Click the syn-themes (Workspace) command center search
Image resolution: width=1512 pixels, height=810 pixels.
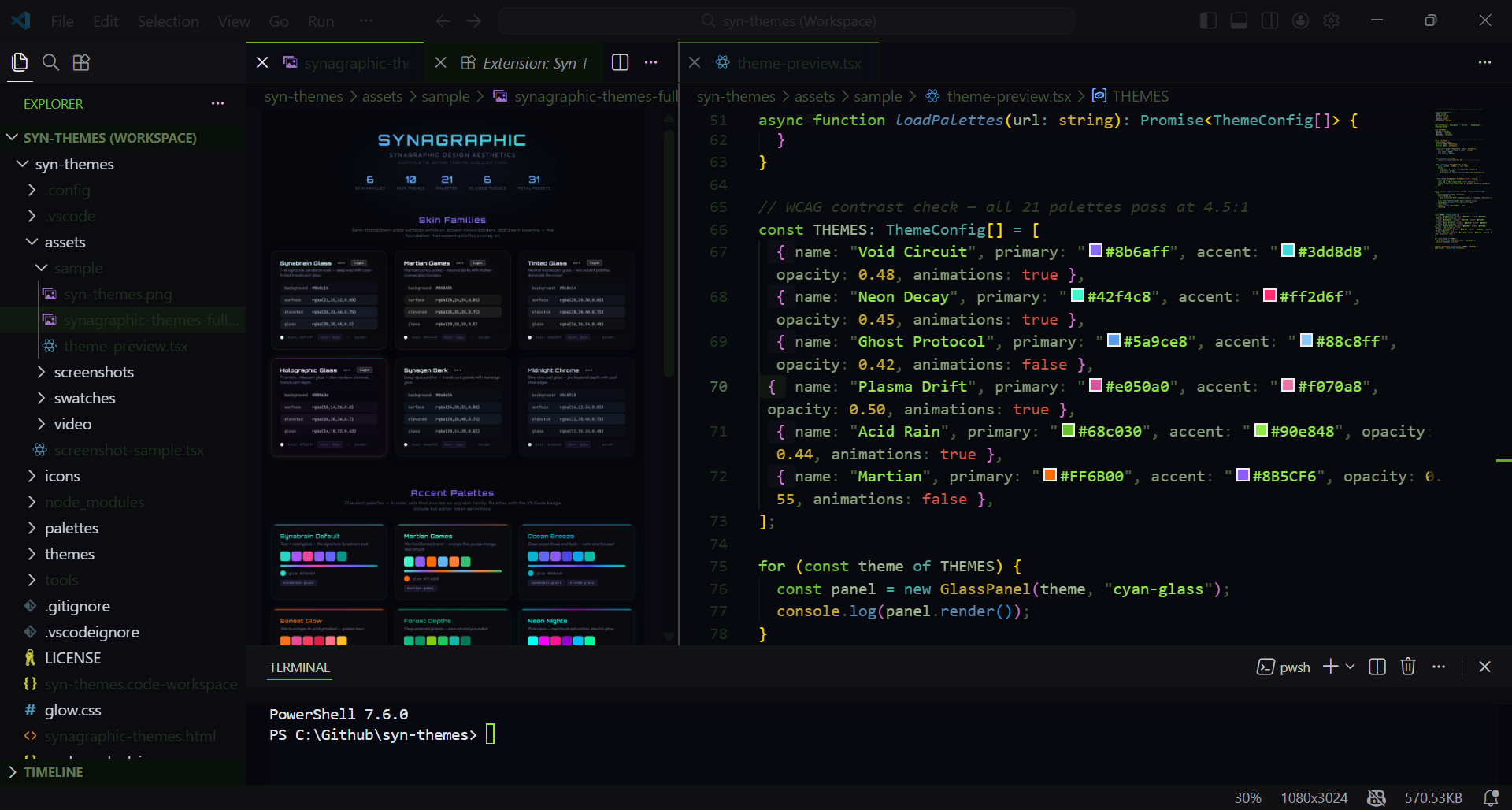point(787,21)
